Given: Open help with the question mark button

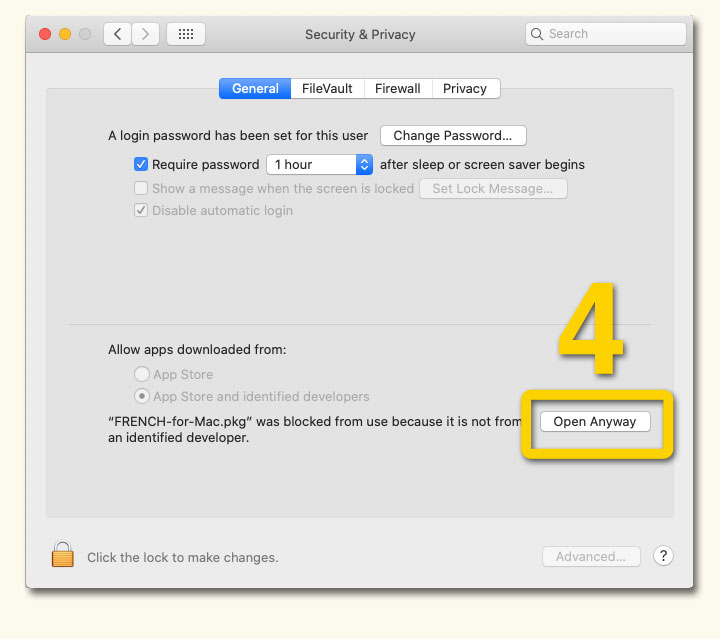Looking at the screenshot, I should (x=663, y=556).
